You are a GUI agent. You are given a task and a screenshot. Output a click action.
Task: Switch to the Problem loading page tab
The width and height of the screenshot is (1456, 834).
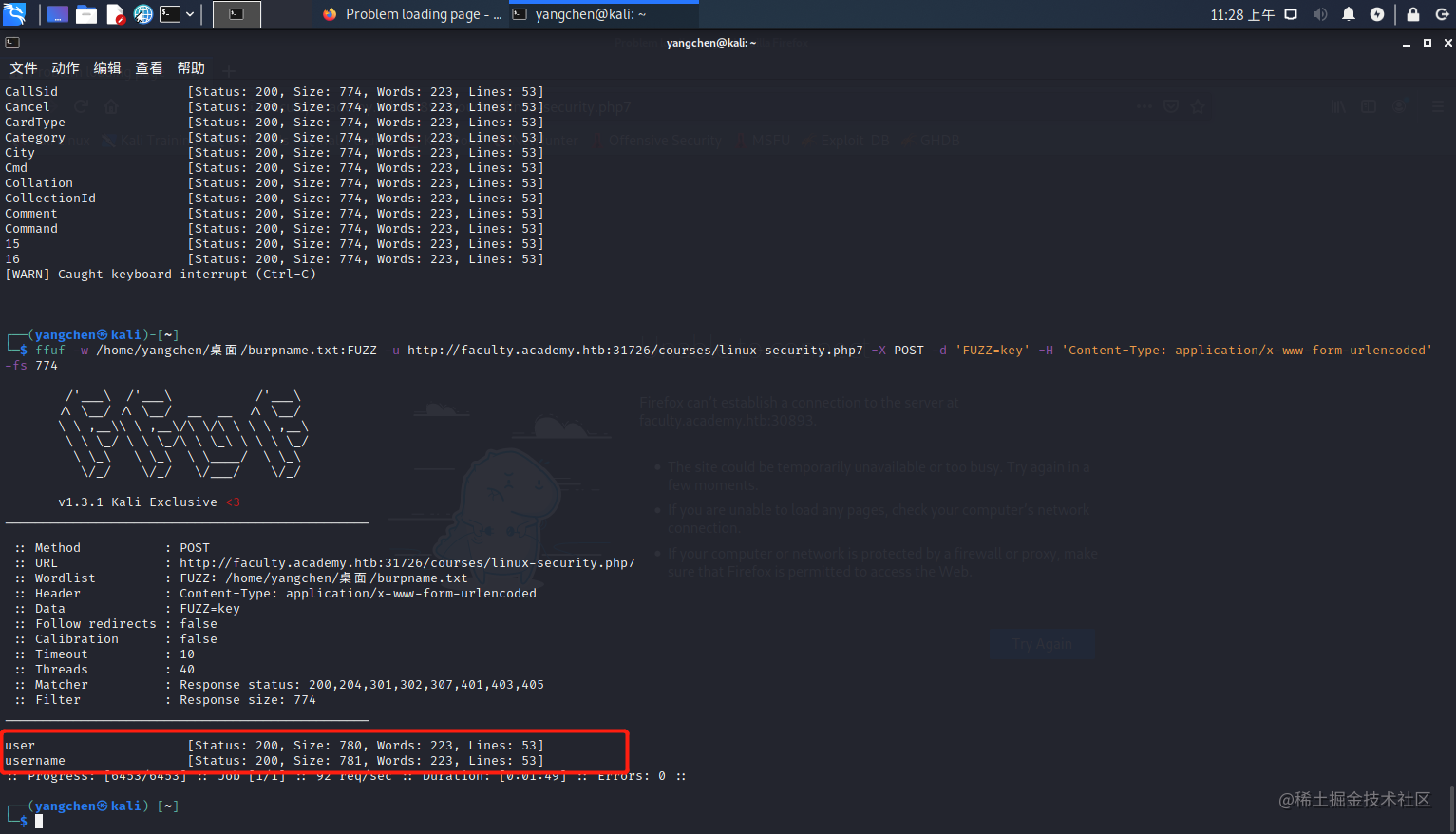tap(423, 14)
